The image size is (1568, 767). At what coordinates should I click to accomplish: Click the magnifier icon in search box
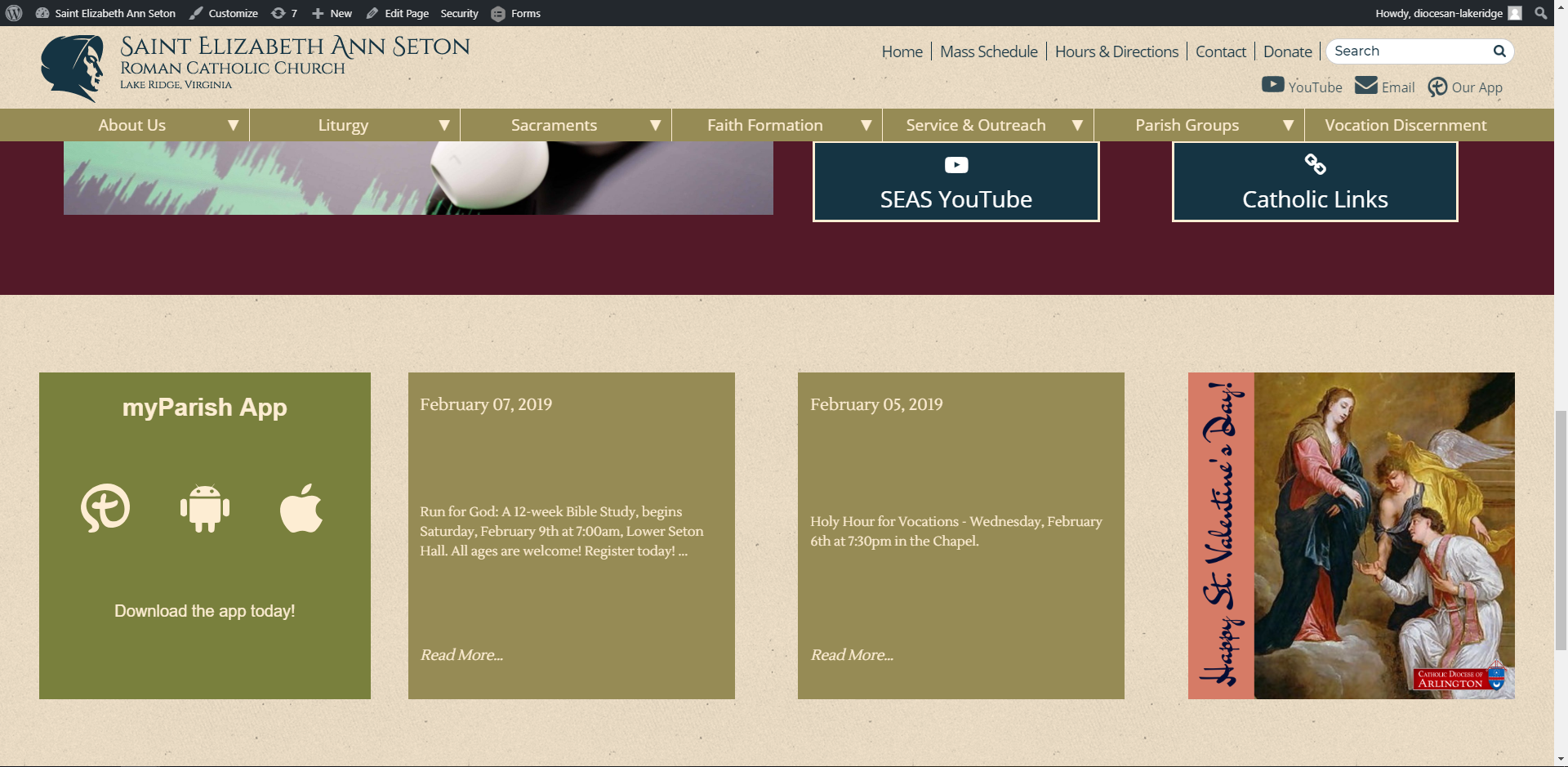(1499, 51)
